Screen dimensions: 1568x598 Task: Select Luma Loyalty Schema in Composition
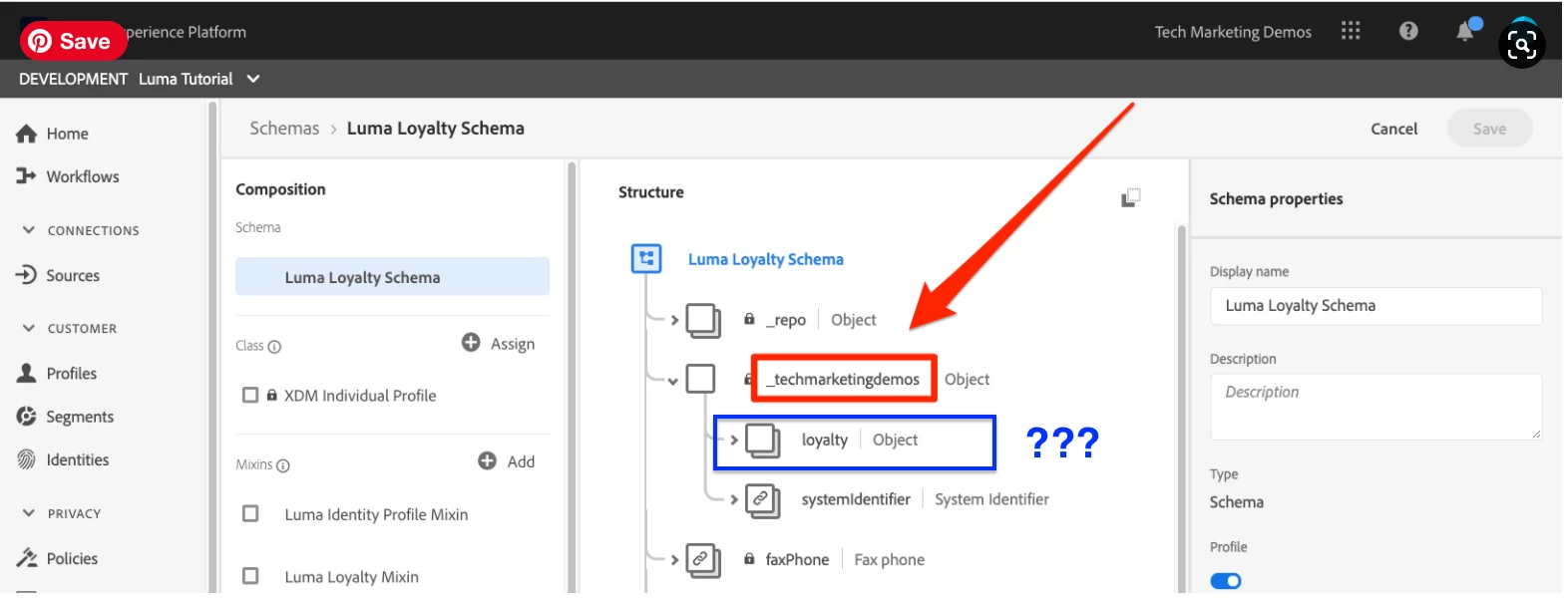click(x=392, y=277)
